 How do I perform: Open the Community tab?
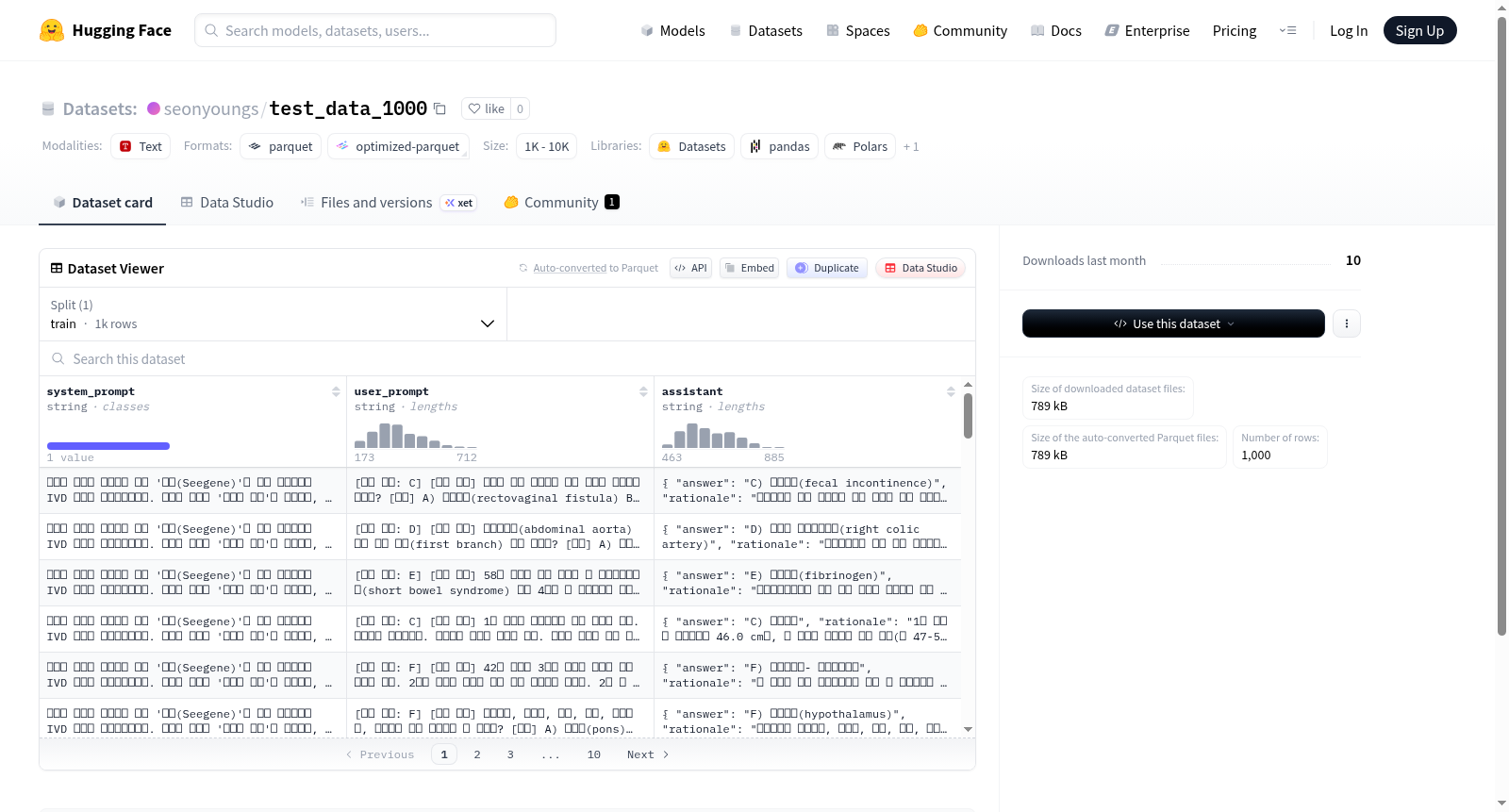(x=561, y=203)
